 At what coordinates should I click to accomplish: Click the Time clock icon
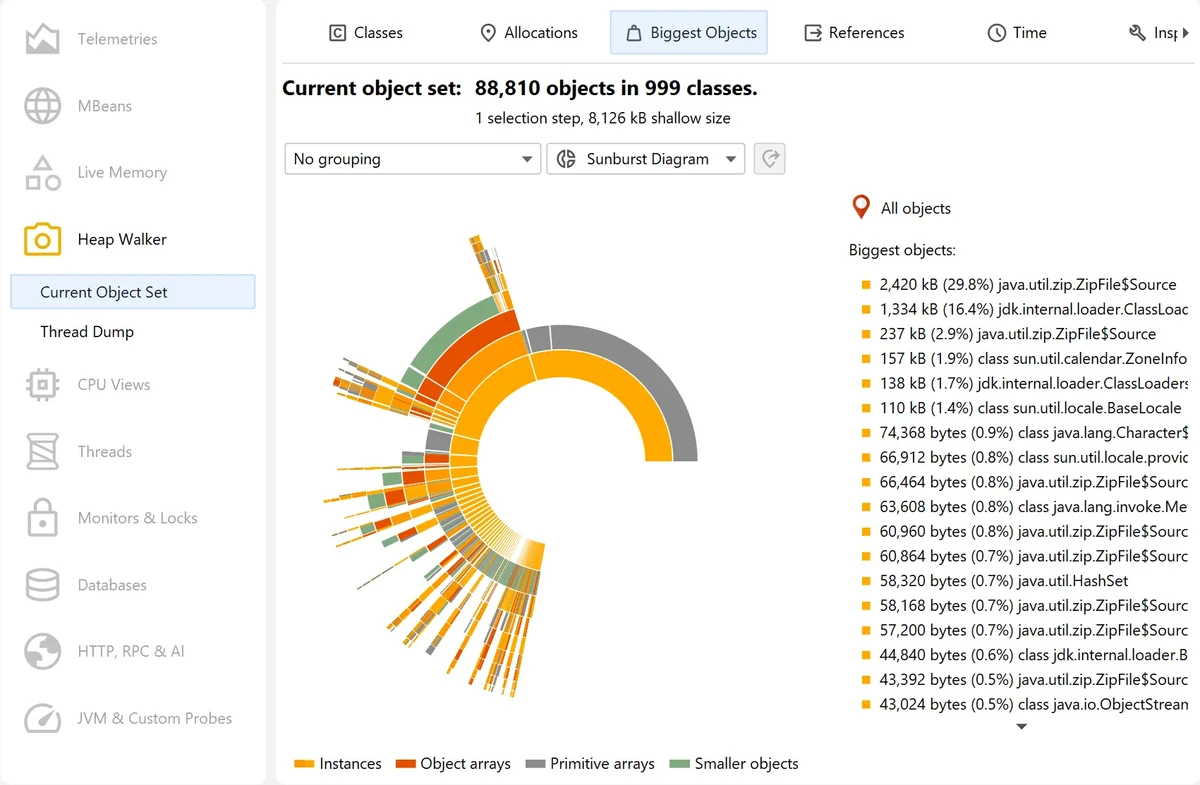click(996, 33)
